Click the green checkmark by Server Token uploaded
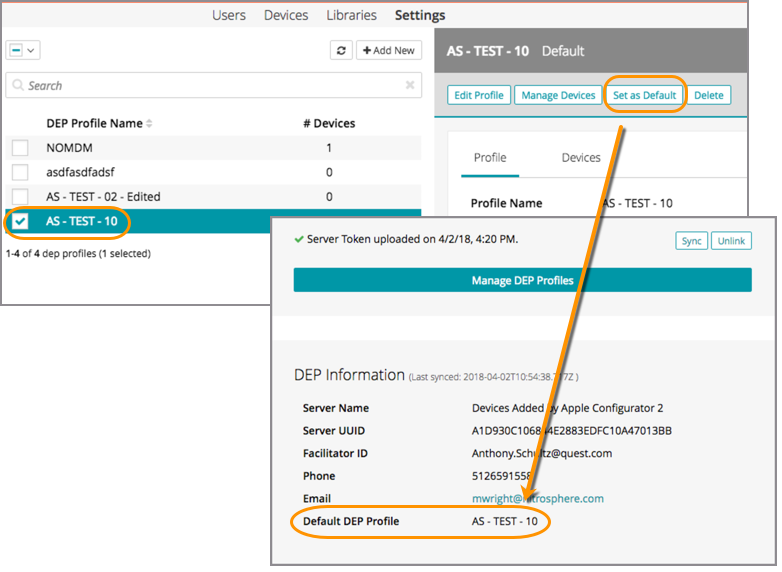Screen dimensions: 782x572 click(298, 240)
